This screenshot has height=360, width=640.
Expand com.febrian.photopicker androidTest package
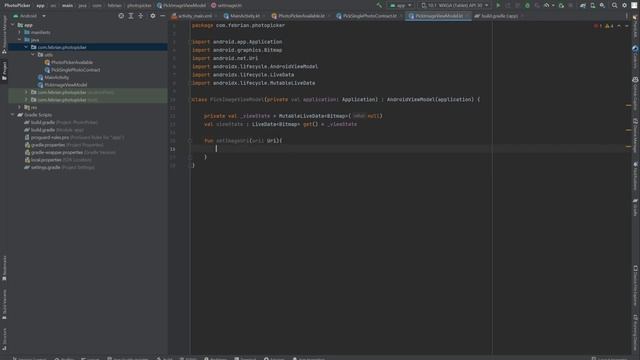[26, 92]
